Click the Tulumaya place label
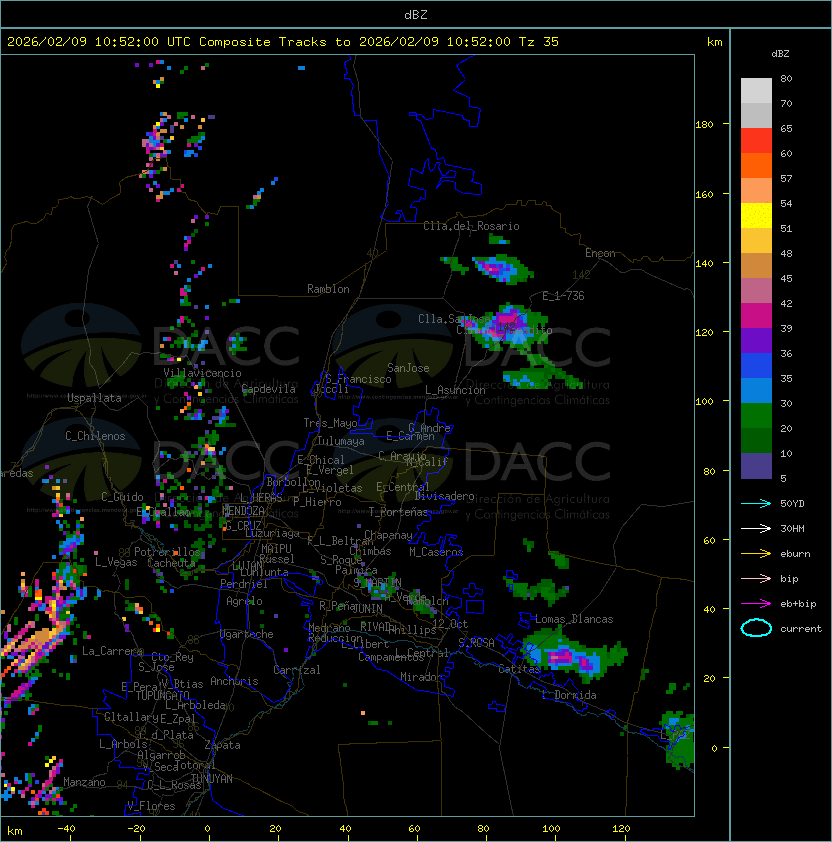Image resolution: width=832 pixels, height=842 pixels. click(341, 441)
